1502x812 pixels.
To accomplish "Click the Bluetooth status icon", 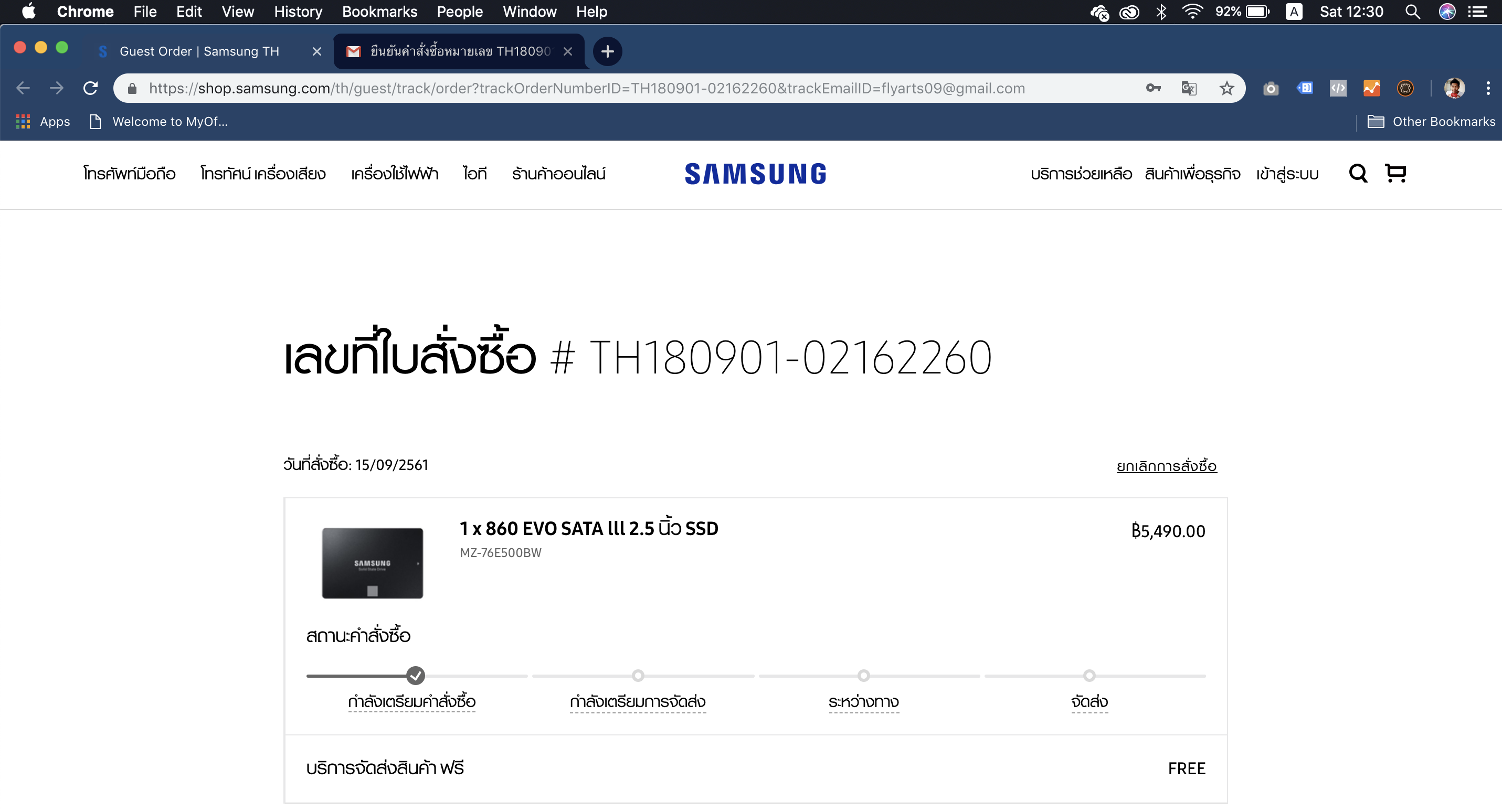I will tap(1161, 12).
